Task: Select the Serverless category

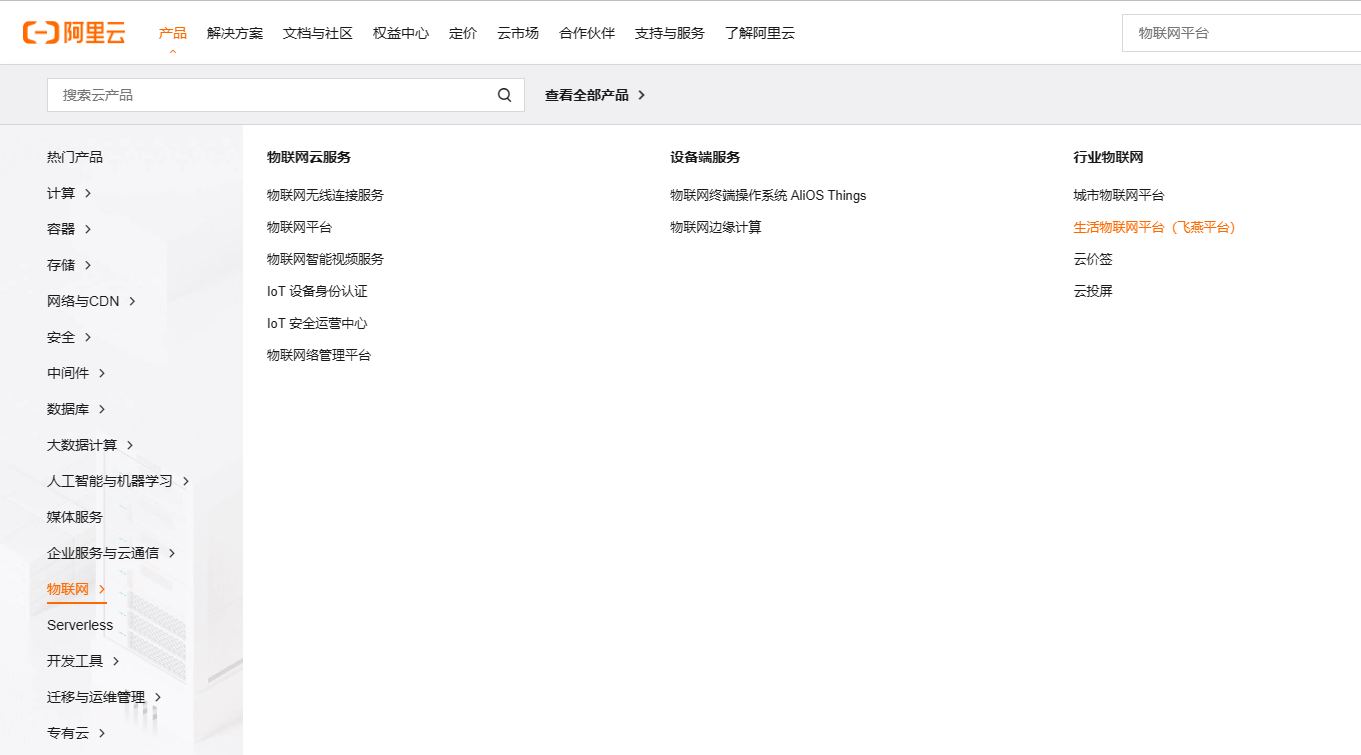Action: [80, 625]
